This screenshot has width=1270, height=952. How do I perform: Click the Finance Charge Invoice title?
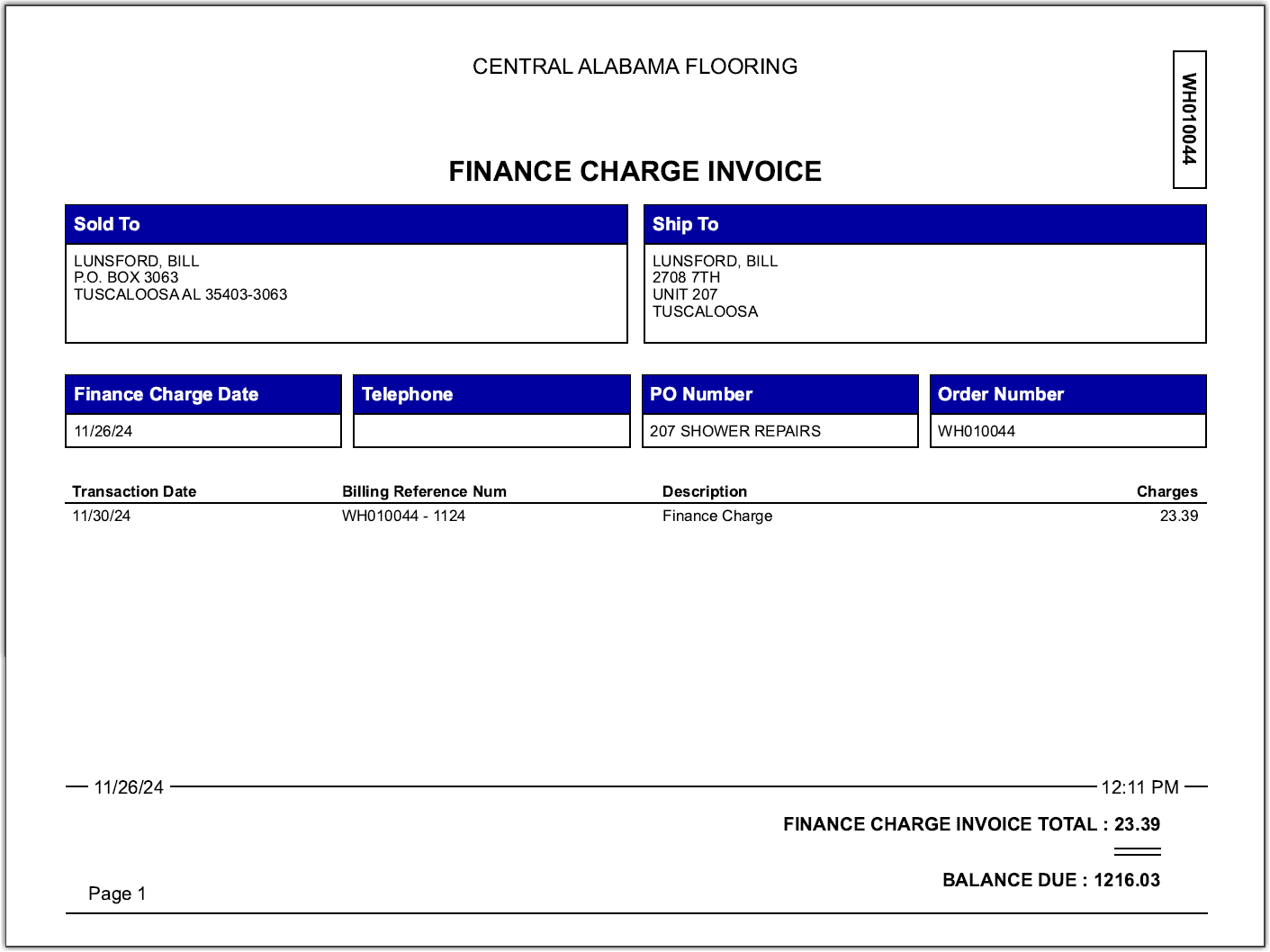[x=635, y=171]
